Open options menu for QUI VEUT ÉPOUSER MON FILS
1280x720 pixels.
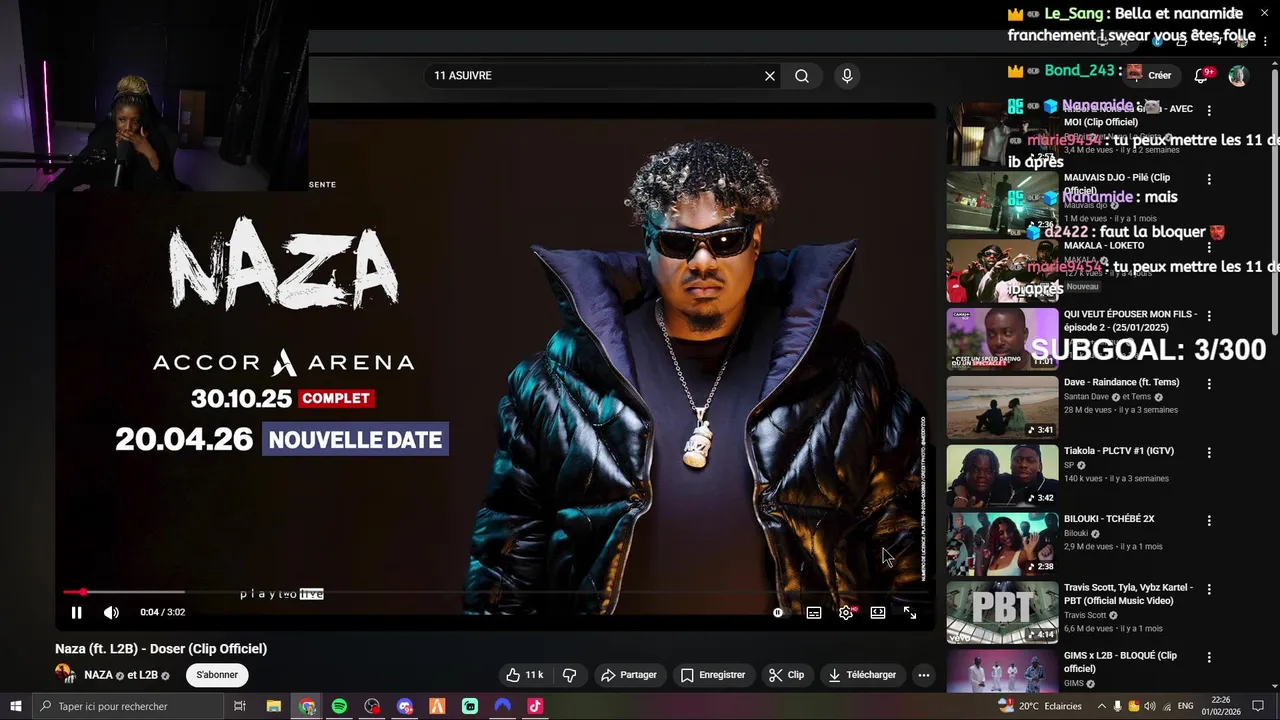(x=1209, y=315)
